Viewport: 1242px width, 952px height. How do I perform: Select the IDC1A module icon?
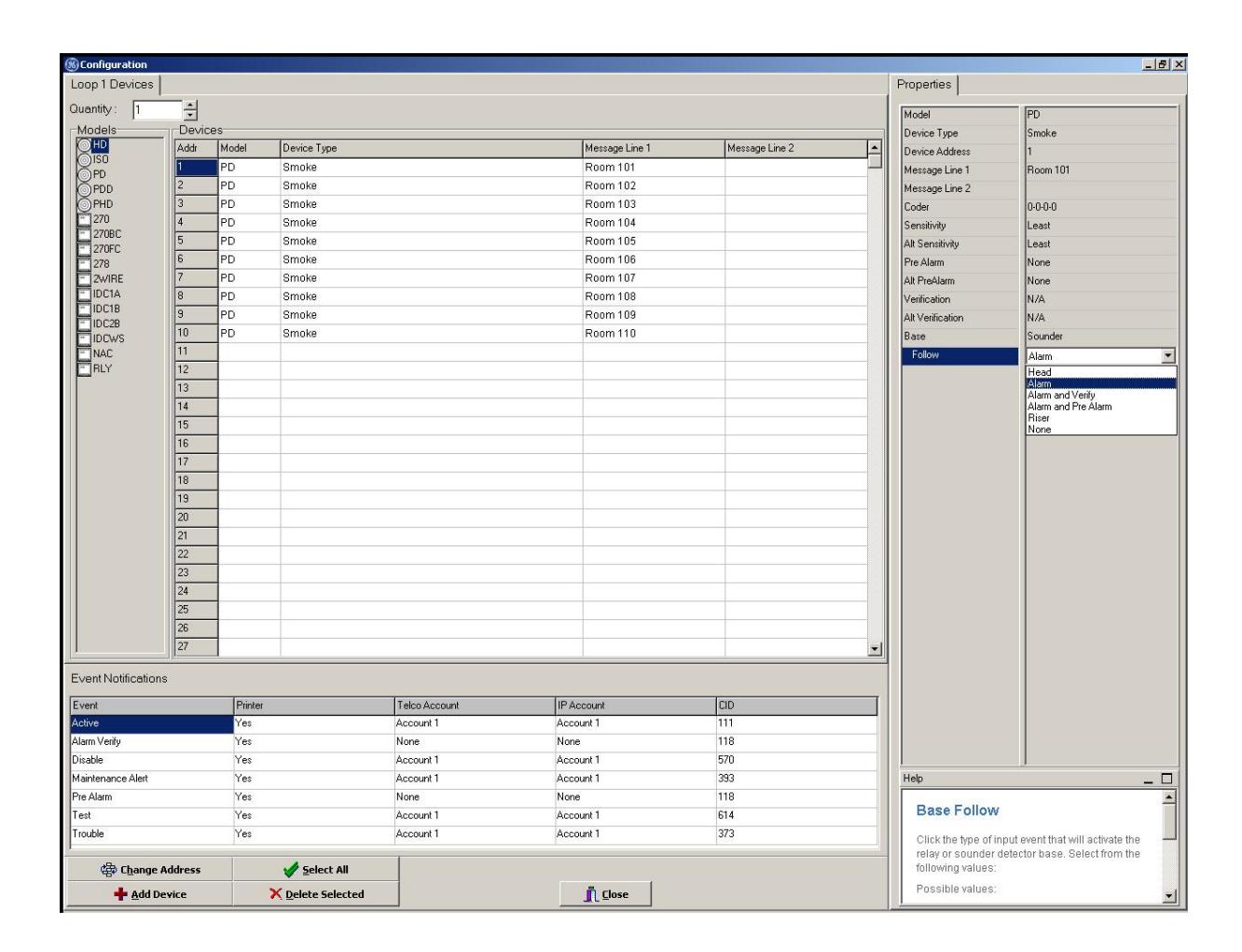(84, 294)
